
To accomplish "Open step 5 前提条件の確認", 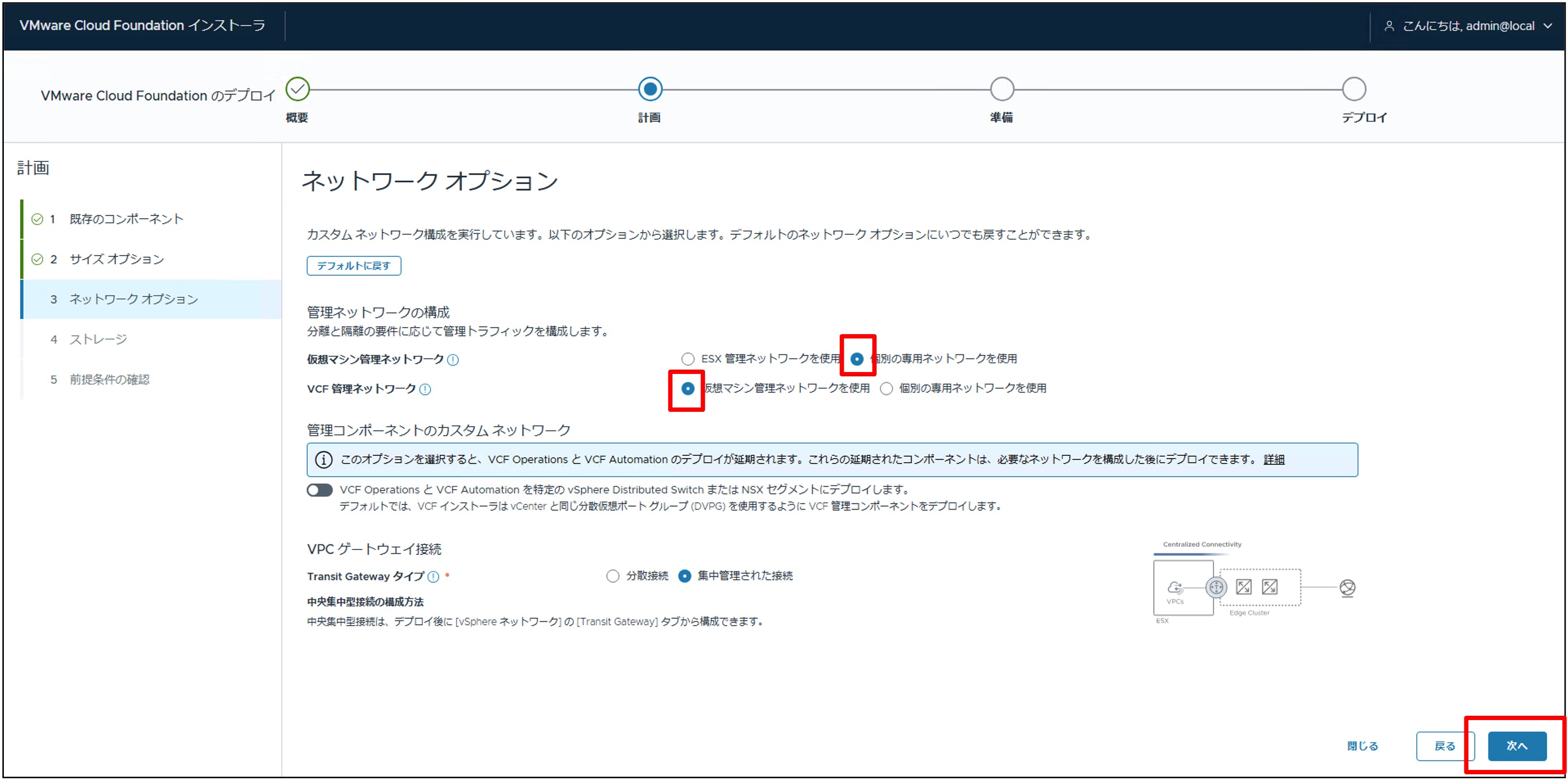I will click(151, 380).
